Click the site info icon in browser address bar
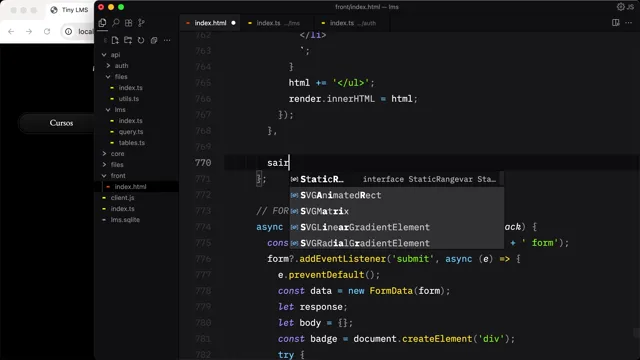The width and height of the screenshot is (640, 360). pyautogui.click(x=69, y=31)
